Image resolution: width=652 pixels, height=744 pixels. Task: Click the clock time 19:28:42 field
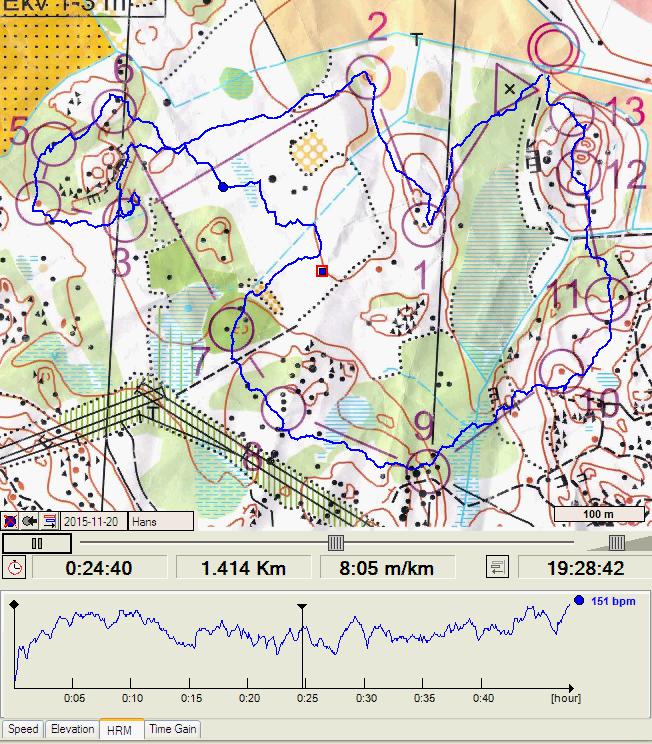(x=585, y=567)
